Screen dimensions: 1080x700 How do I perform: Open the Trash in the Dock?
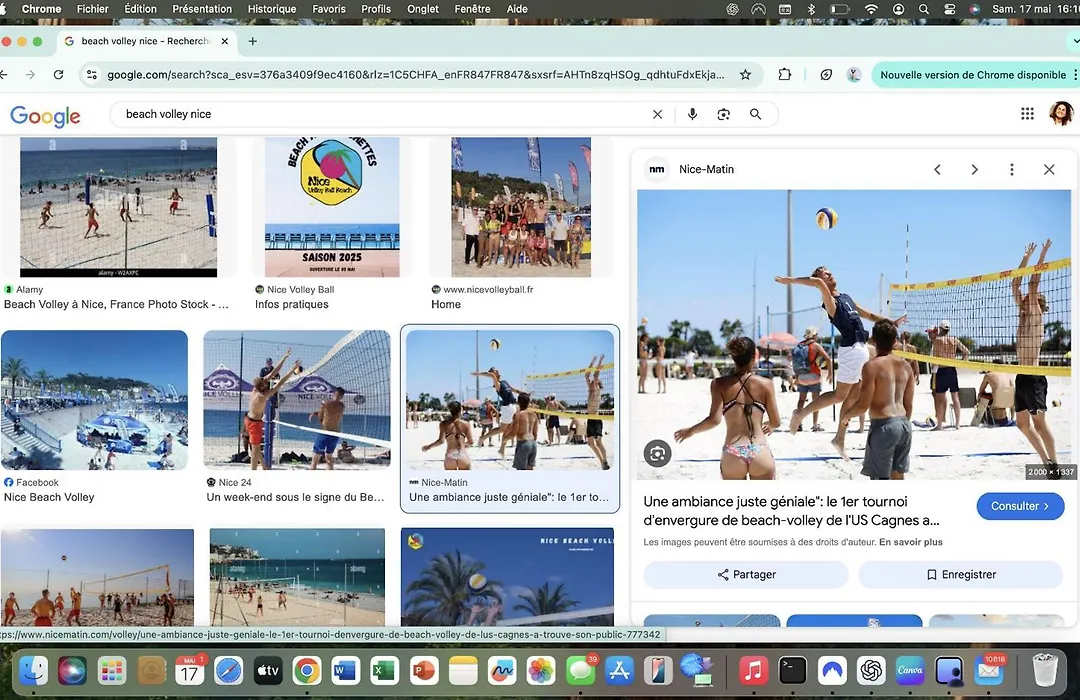[1045, 670]
